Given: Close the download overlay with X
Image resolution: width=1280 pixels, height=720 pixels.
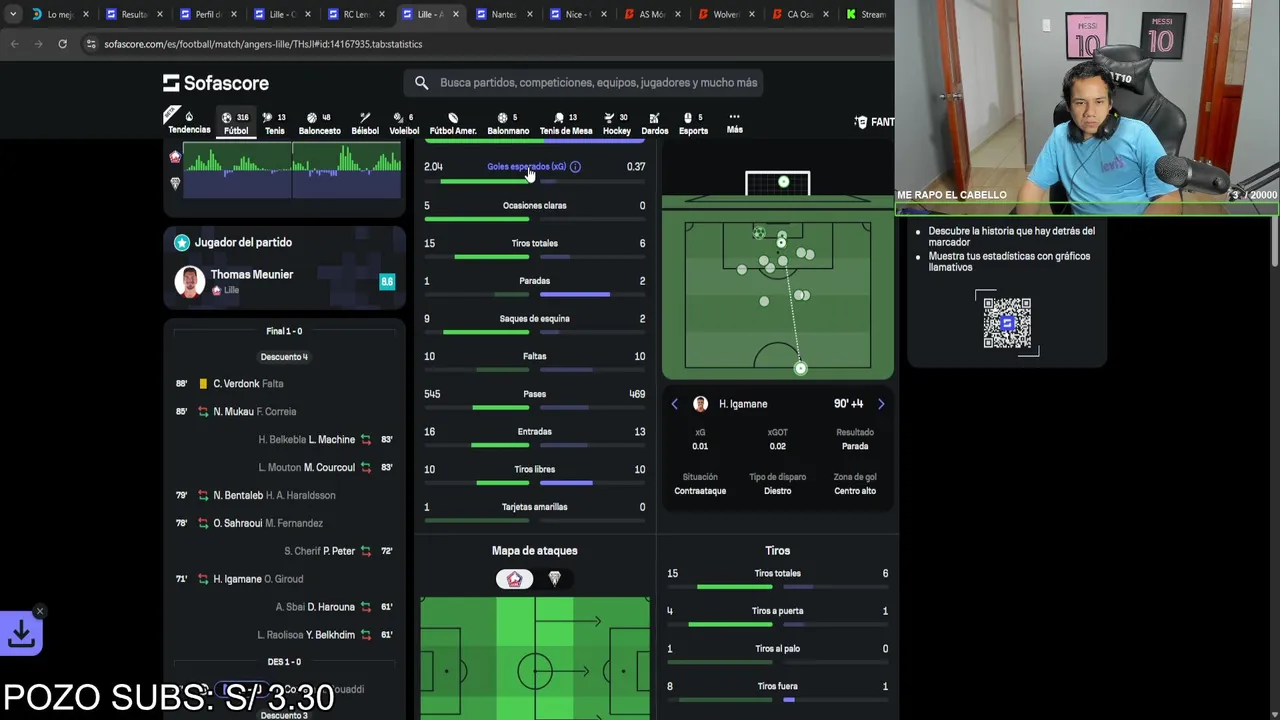Looking at the screenshot, I should tap(40, 611).
